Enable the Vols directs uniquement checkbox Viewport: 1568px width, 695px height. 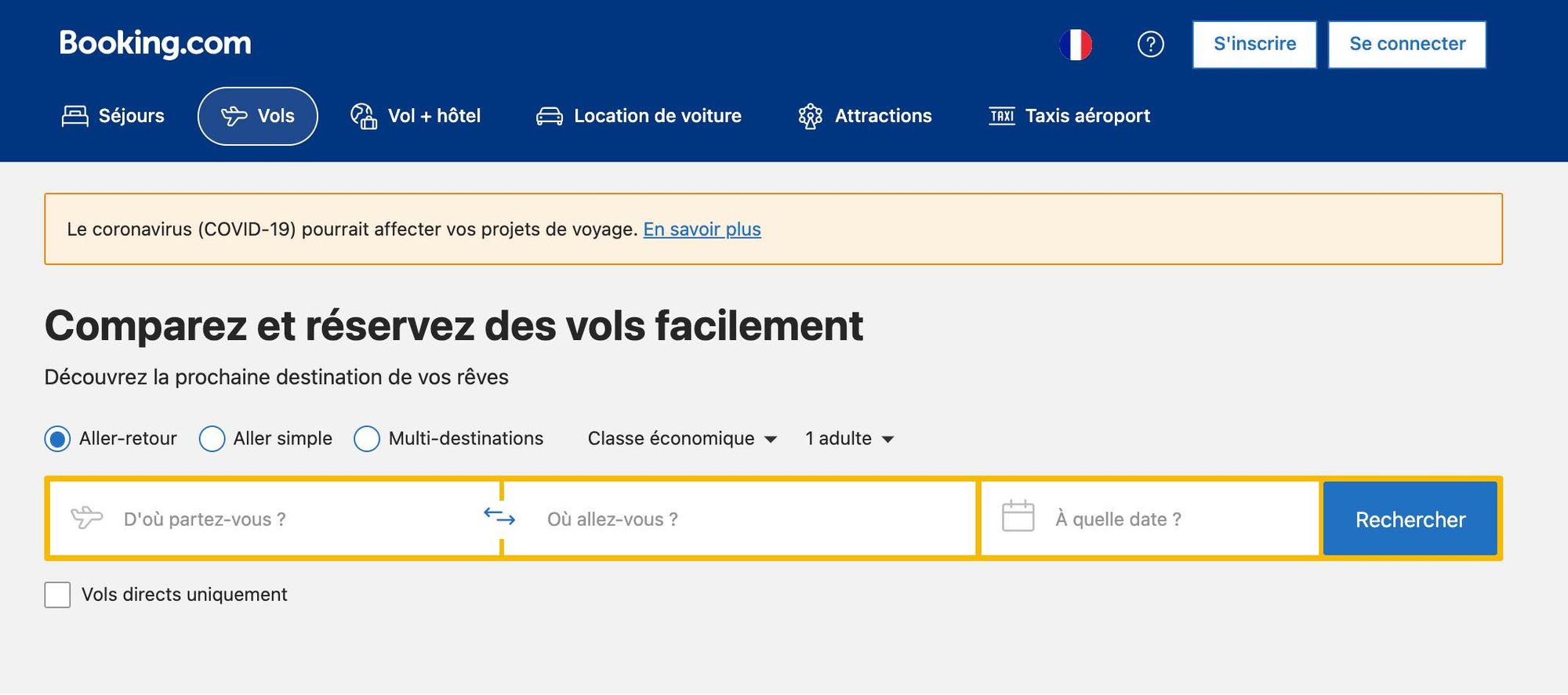[x=57, y=595]
